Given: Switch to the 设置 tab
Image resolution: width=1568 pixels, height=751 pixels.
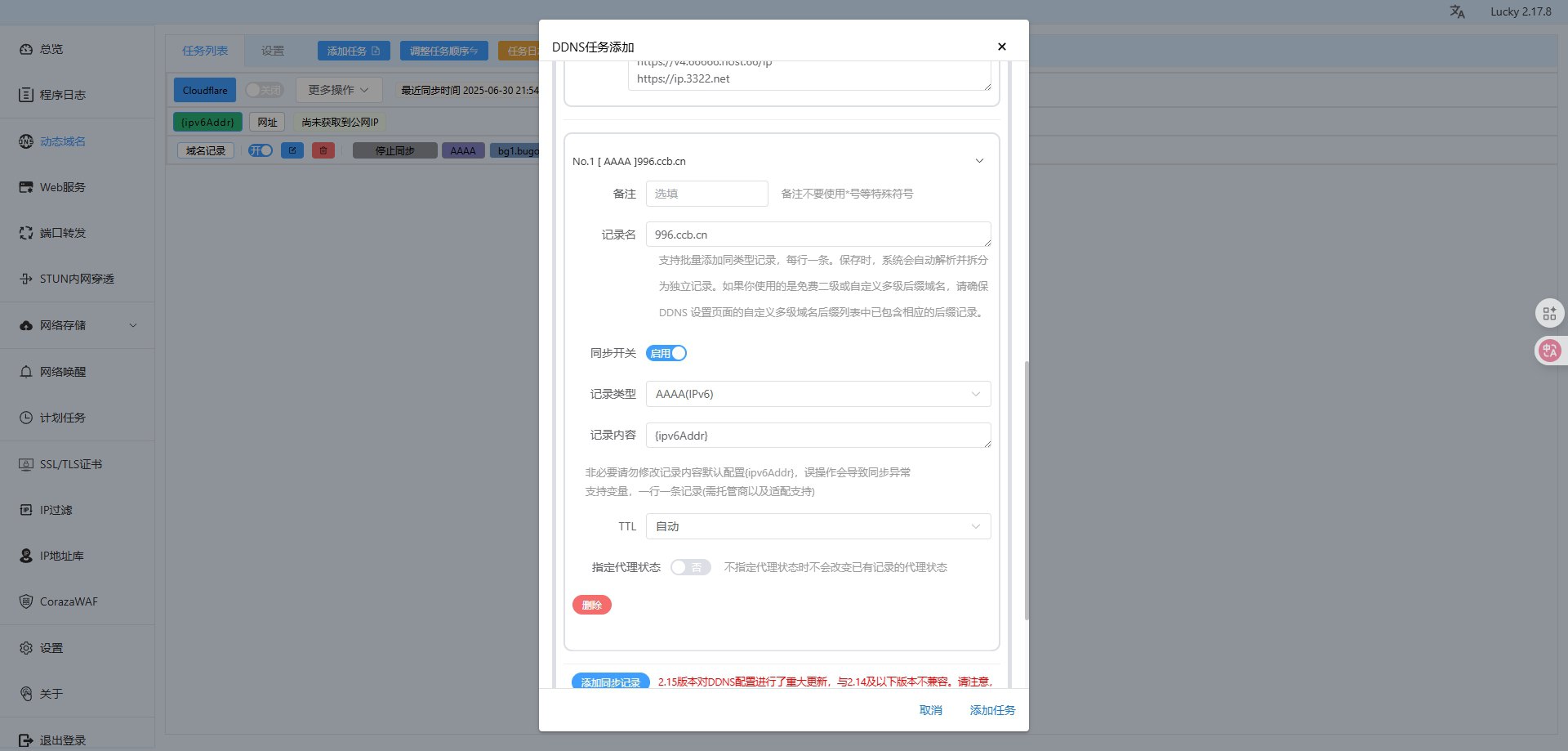Looking at the screenshot, I should (x=273, y=51).
